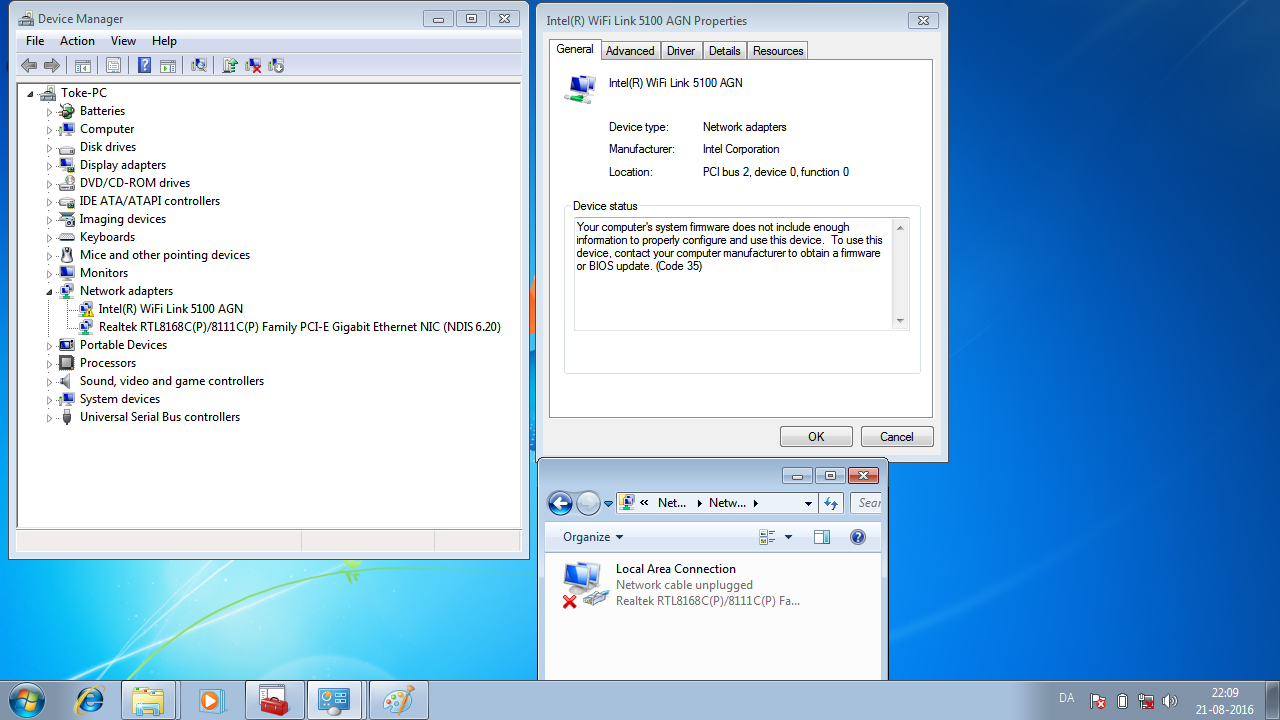Viewport: 1280px width, 720px height.
Task: Click the DVD/CD-ROM drives category icon
Action: coord(67,183)
